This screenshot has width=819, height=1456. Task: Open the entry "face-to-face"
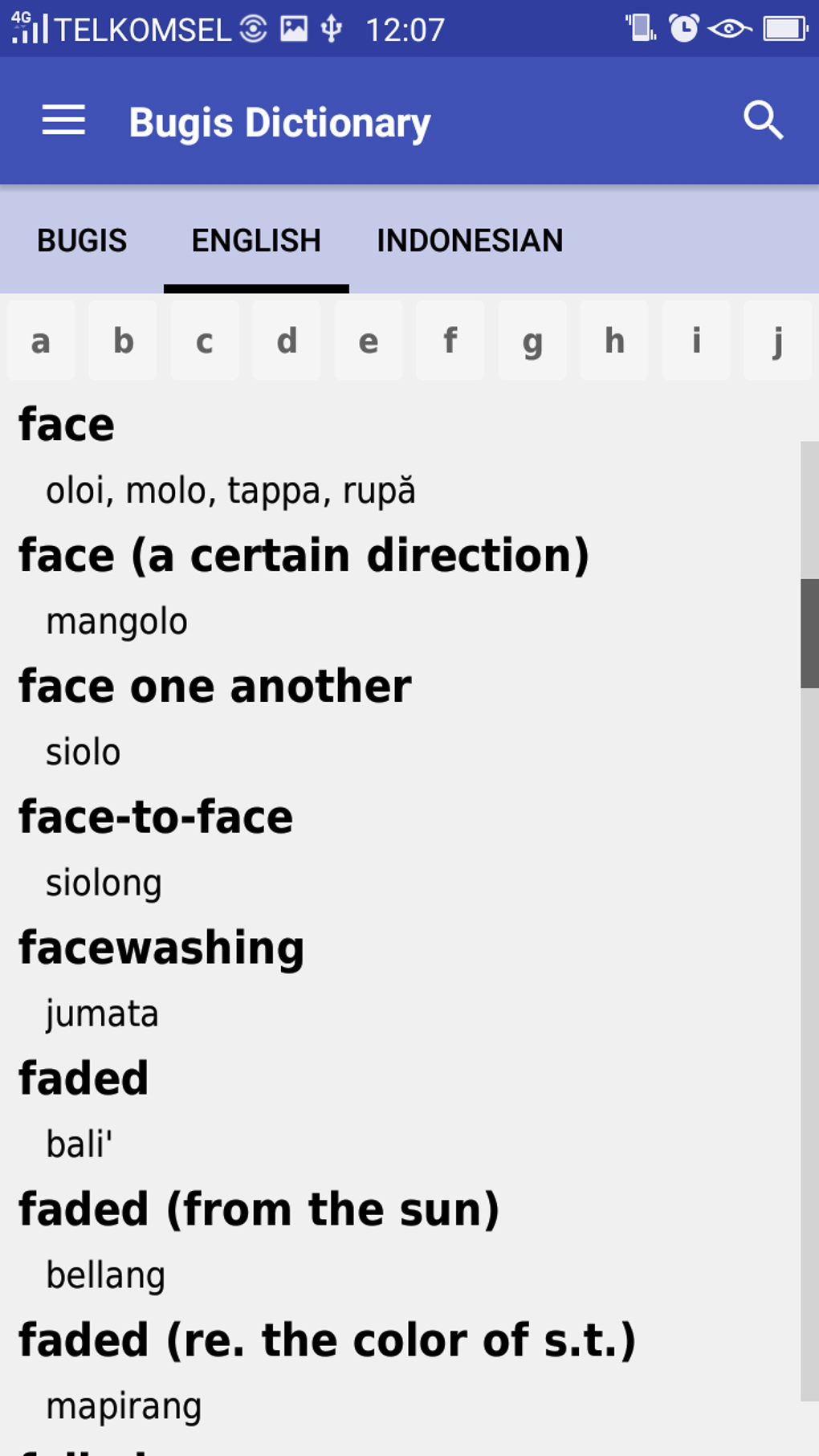tap(155, 817)
